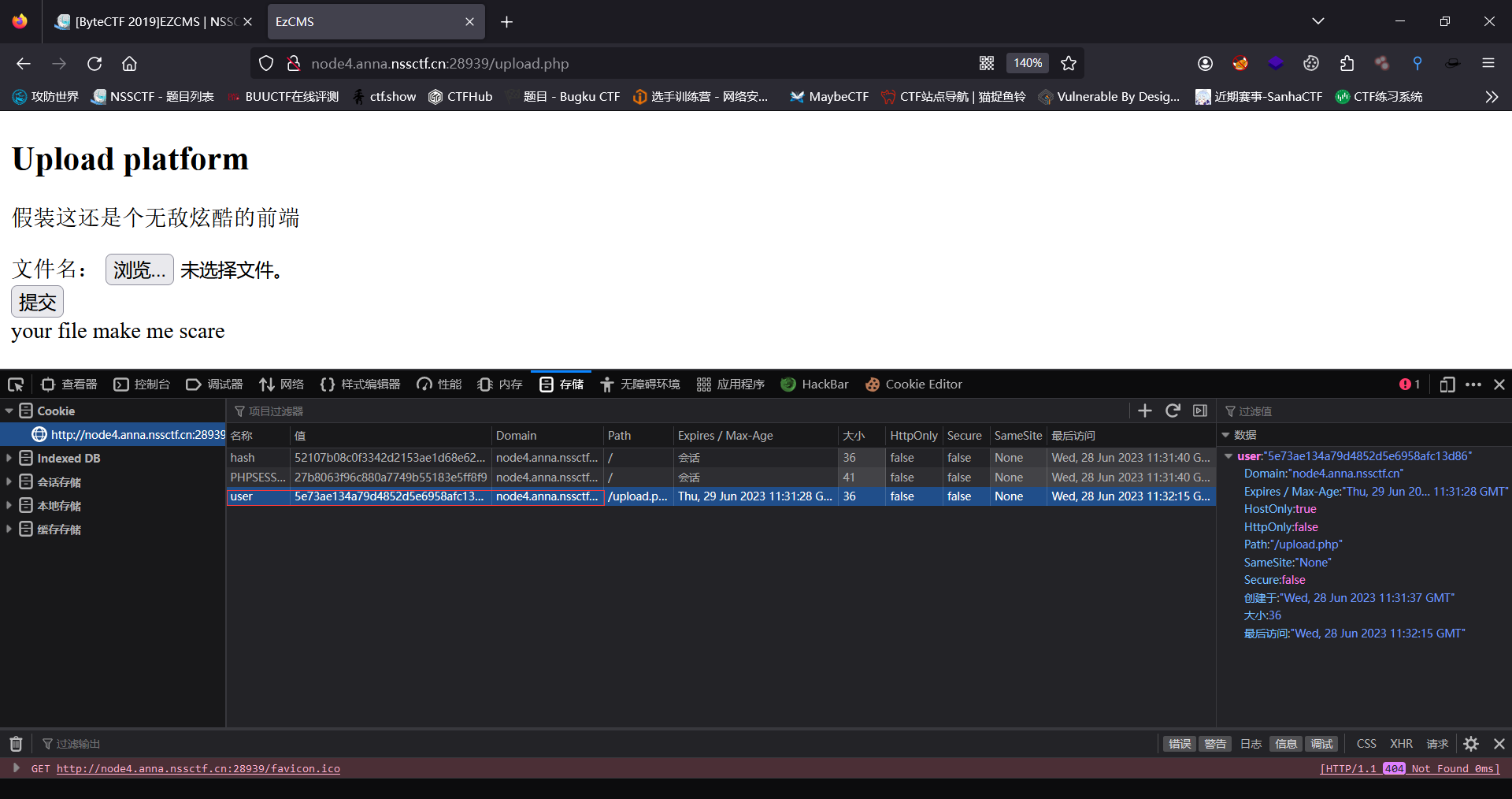Add a new cookie with the plus icon
1512x799 pixels.
tap(1145, 411)
